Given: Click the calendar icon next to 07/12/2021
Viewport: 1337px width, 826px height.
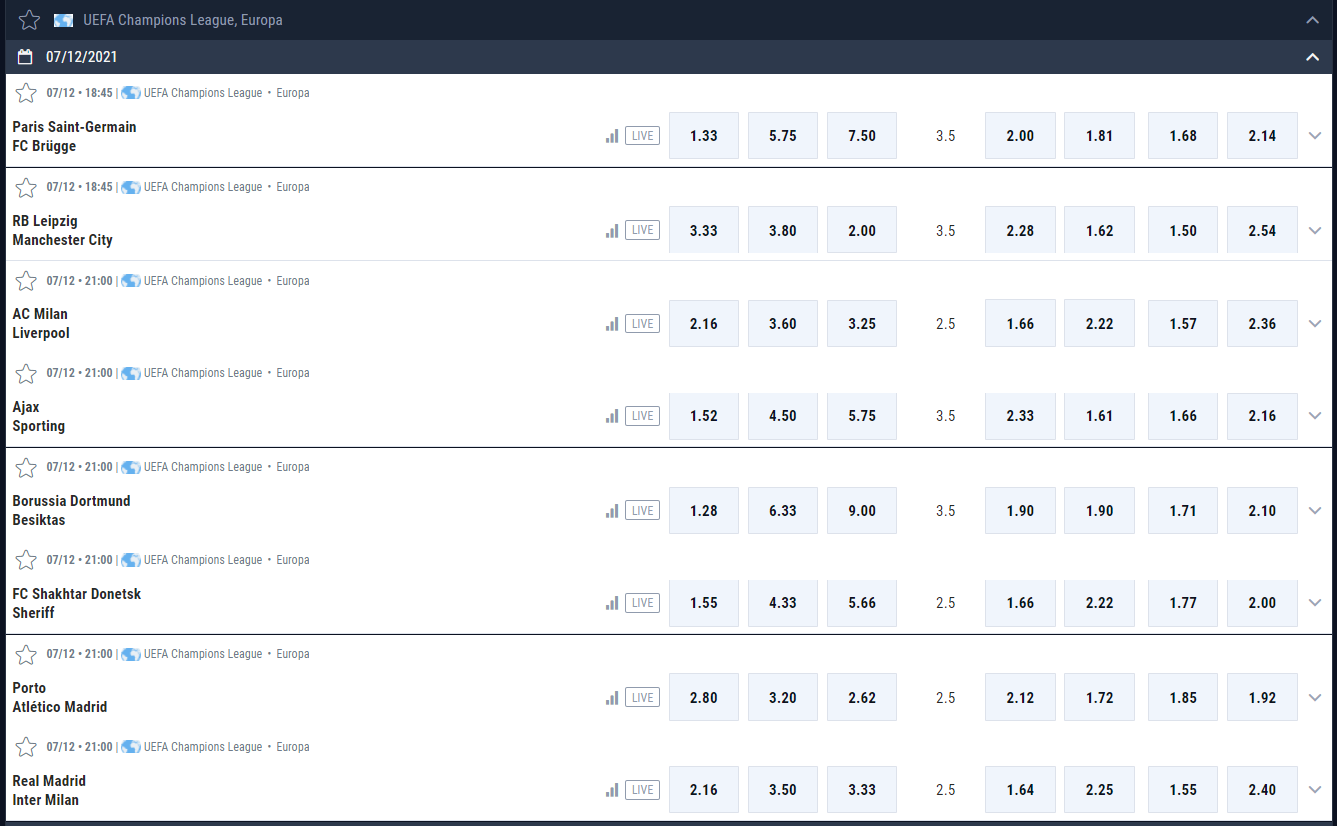Looking at the screenshot, I should coord(27,57).
